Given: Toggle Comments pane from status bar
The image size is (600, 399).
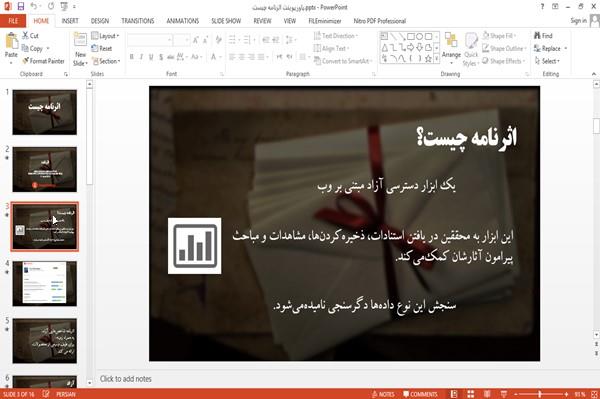Looking at the screenshot, I should point(420,394).
